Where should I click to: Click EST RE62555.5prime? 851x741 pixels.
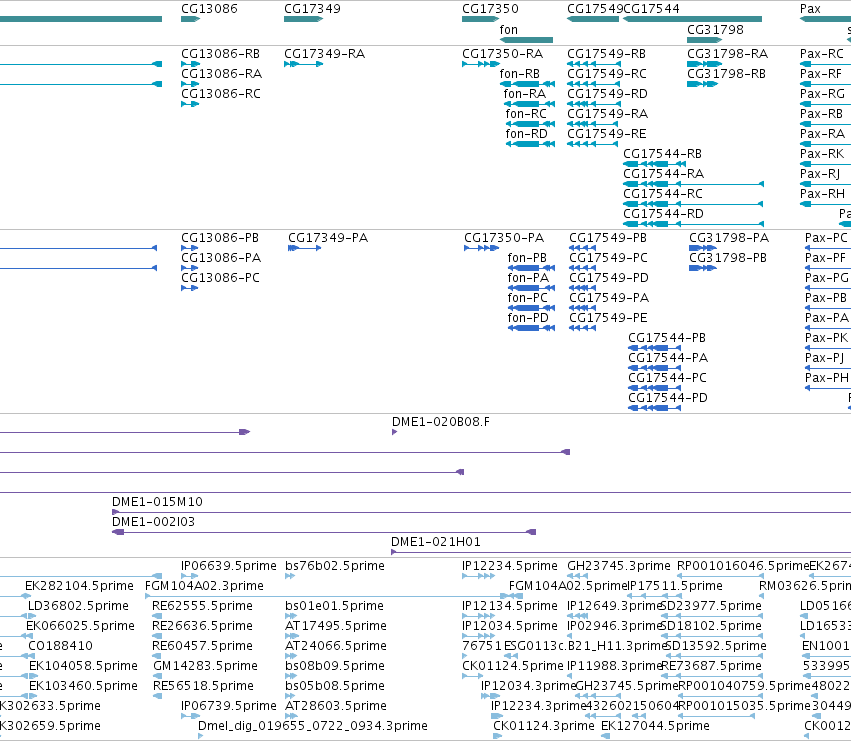tap(202, 606)
